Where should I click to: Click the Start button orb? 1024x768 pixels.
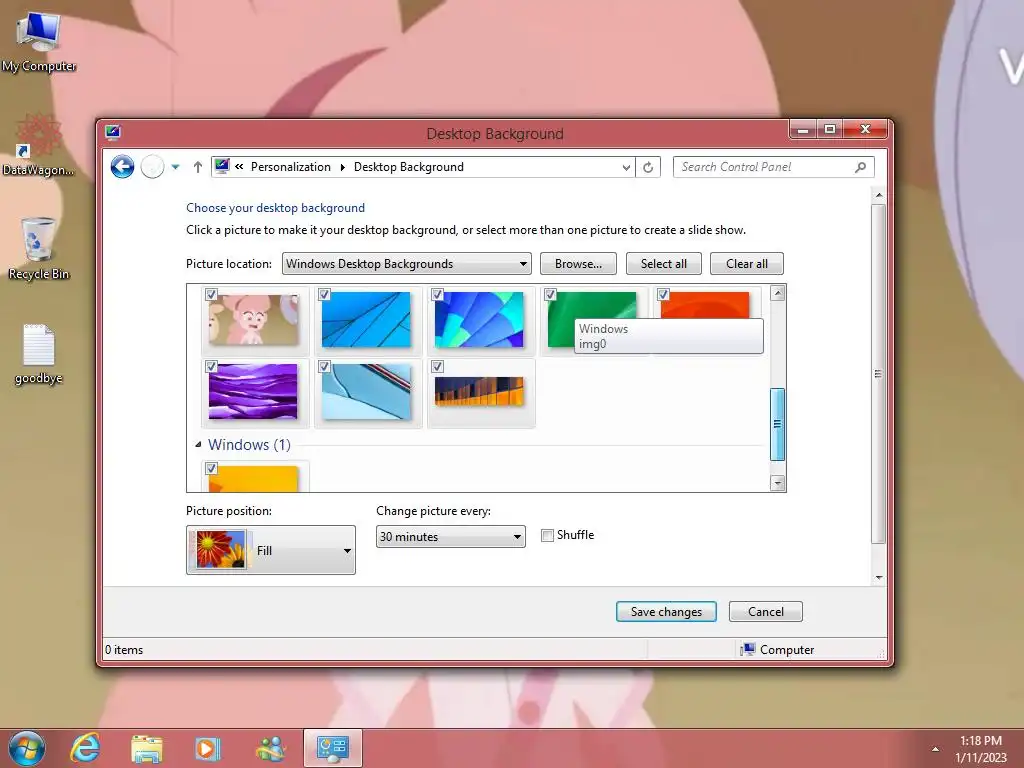click(27, 748)
